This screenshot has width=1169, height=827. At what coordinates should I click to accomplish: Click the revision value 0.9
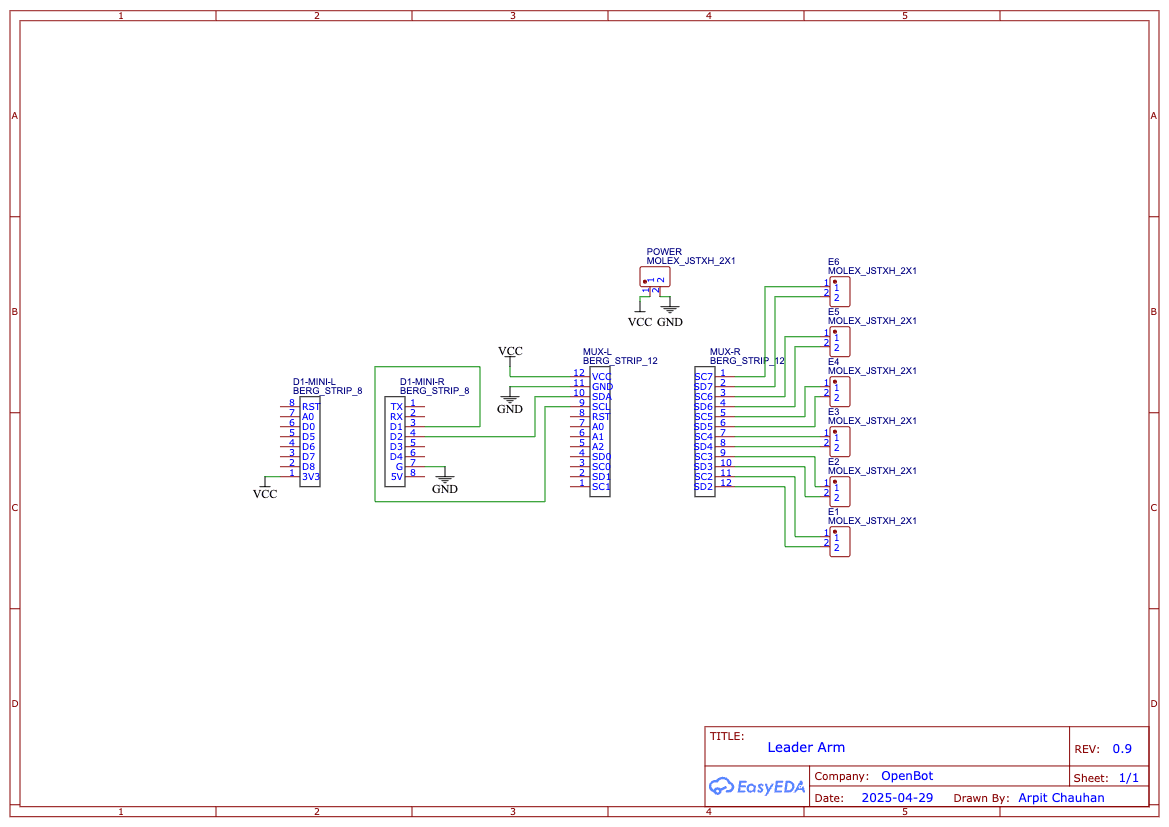(1122, 749)
